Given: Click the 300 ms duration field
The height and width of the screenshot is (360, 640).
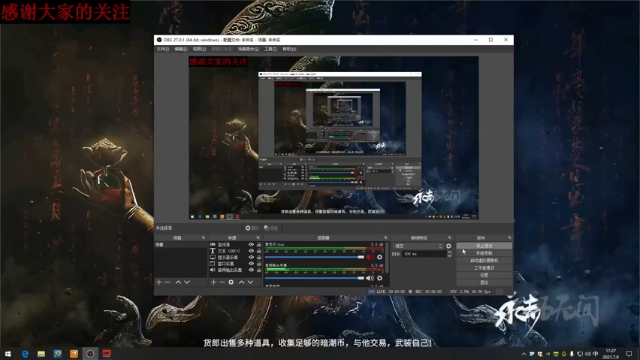Looking at the screenshot, I should point(424,254).
